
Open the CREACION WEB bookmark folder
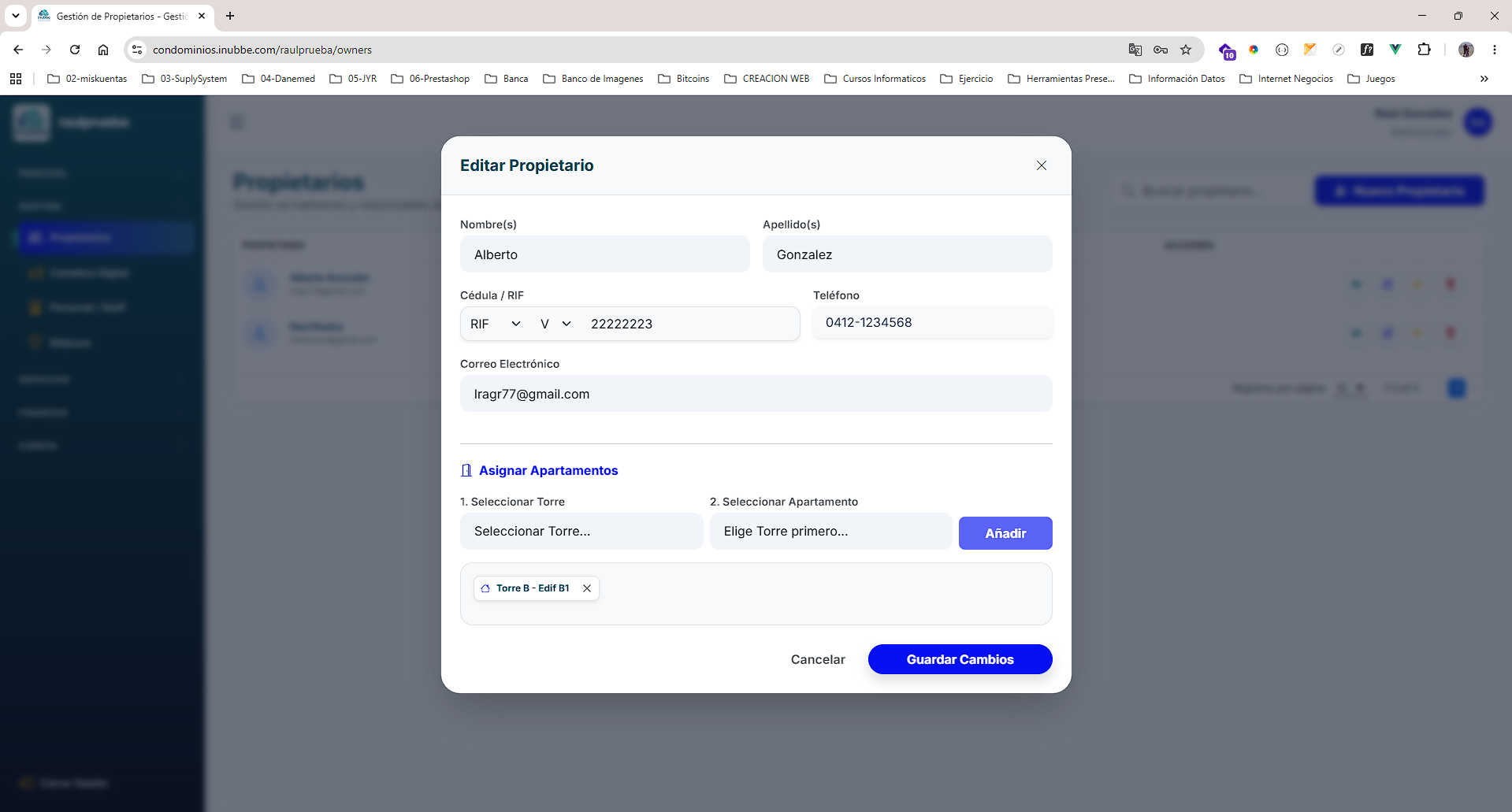[767, 79]
